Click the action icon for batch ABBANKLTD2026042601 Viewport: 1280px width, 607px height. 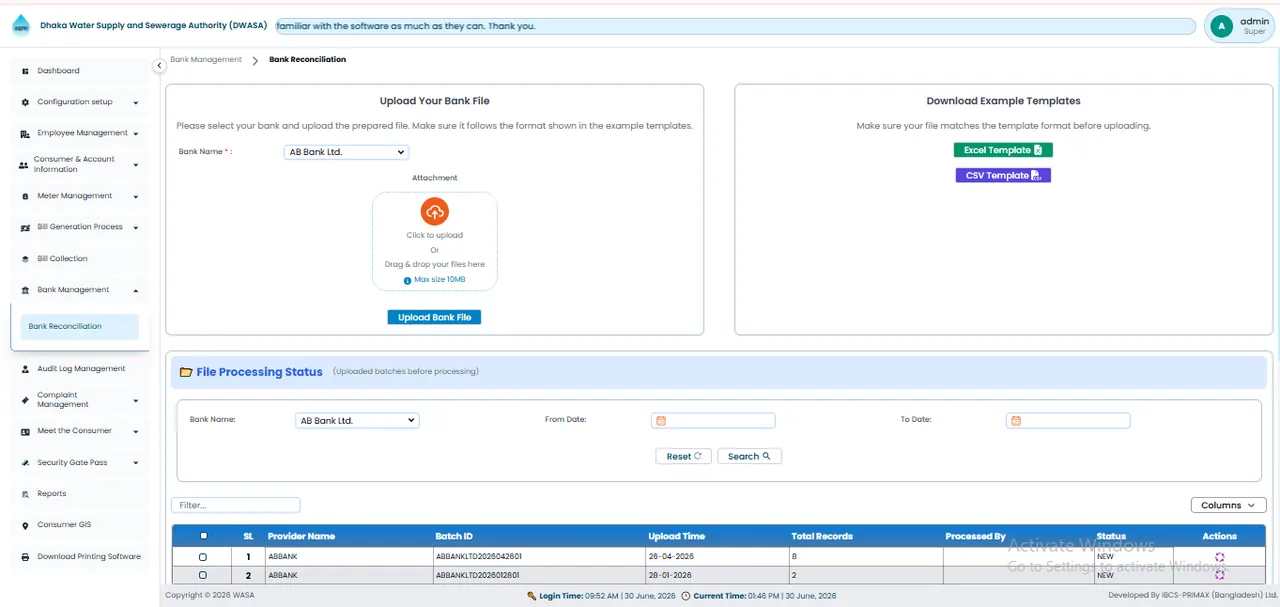(1219, 557)
